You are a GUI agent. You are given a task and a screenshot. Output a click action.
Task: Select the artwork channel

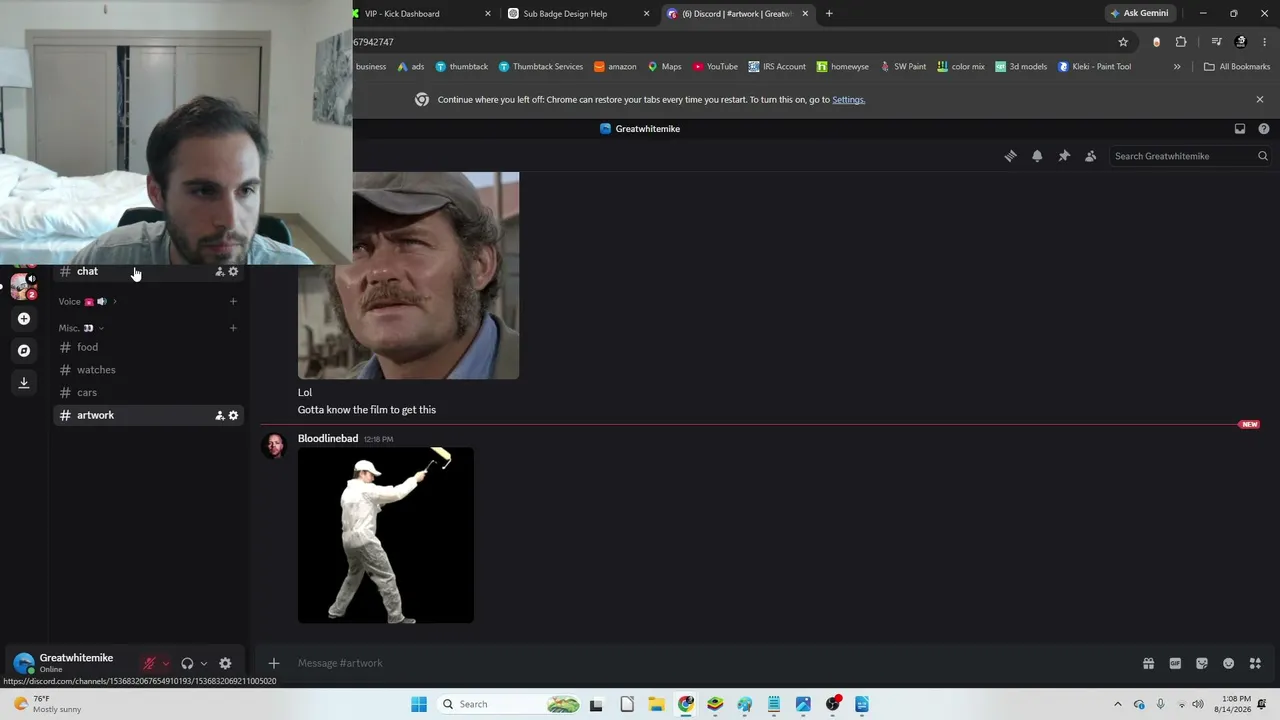150,415
